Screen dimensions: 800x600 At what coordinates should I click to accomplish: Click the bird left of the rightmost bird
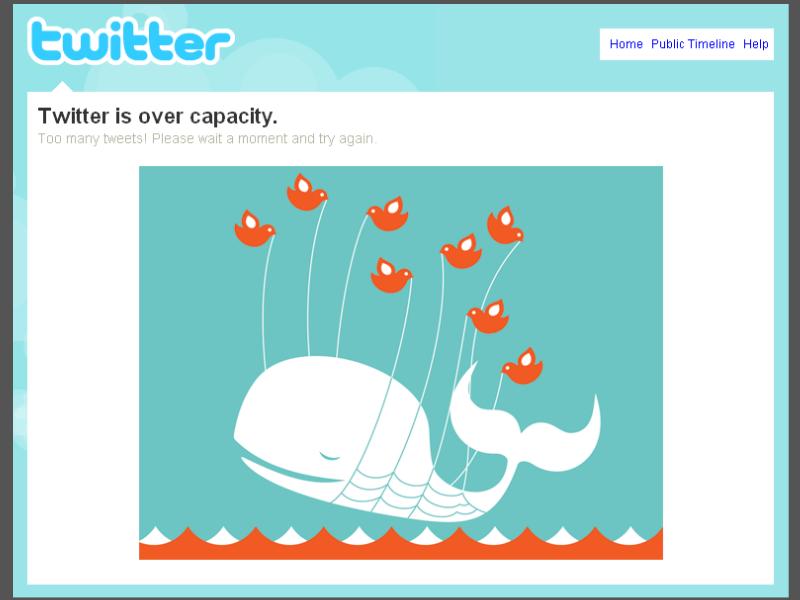[x=461, y=252]
